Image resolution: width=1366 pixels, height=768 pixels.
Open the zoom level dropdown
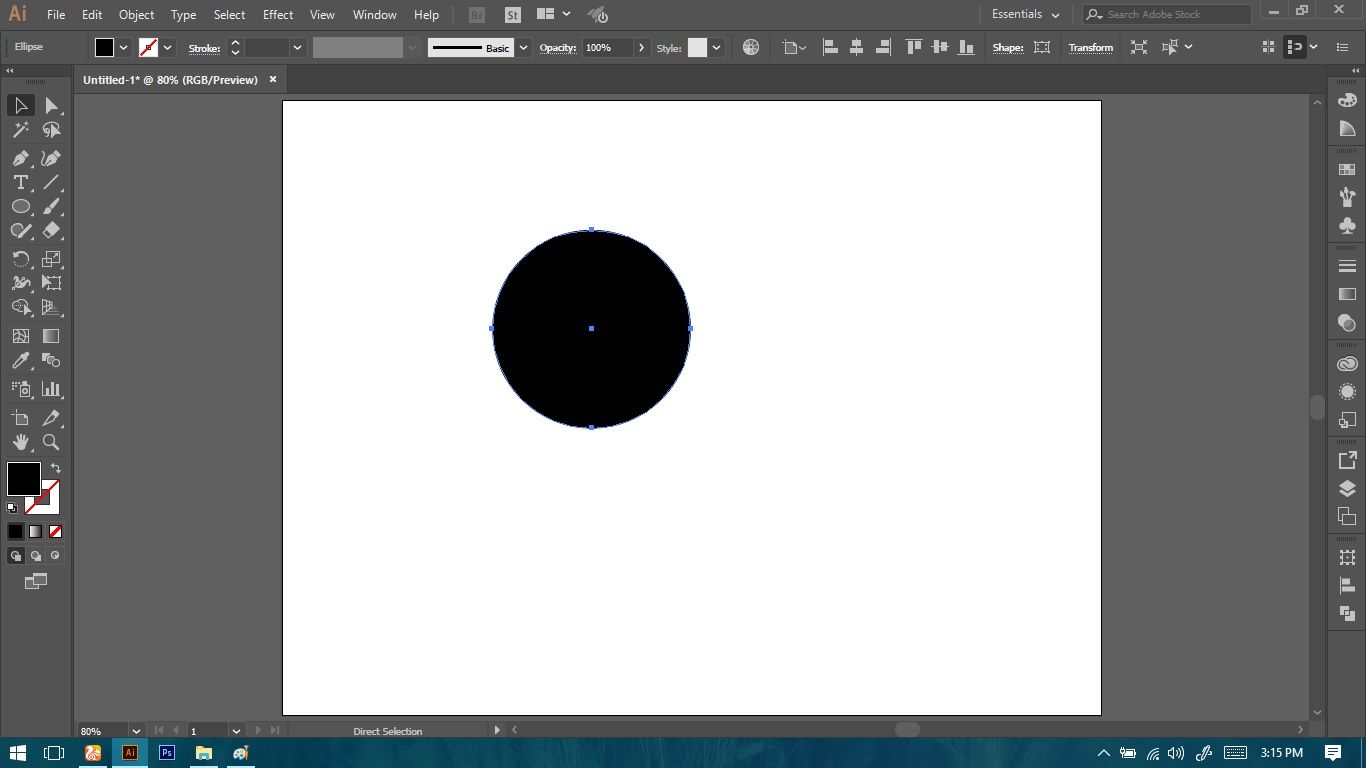136,731
